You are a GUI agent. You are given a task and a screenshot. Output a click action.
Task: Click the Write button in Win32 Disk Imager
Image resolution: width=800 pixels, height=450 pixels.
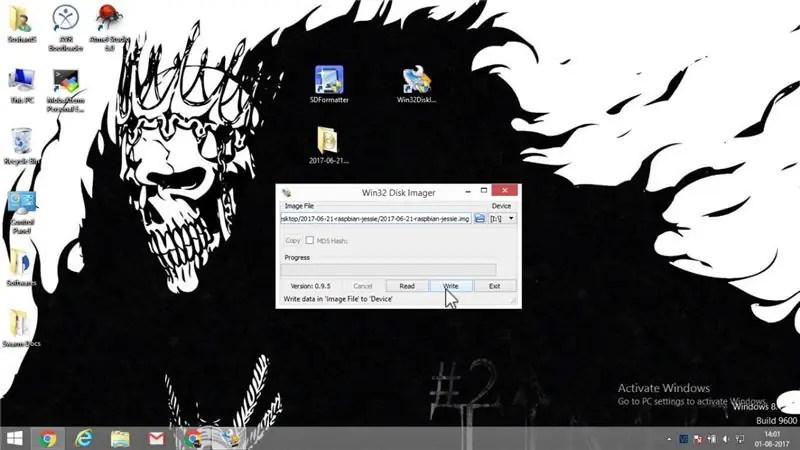pos(451,286)
